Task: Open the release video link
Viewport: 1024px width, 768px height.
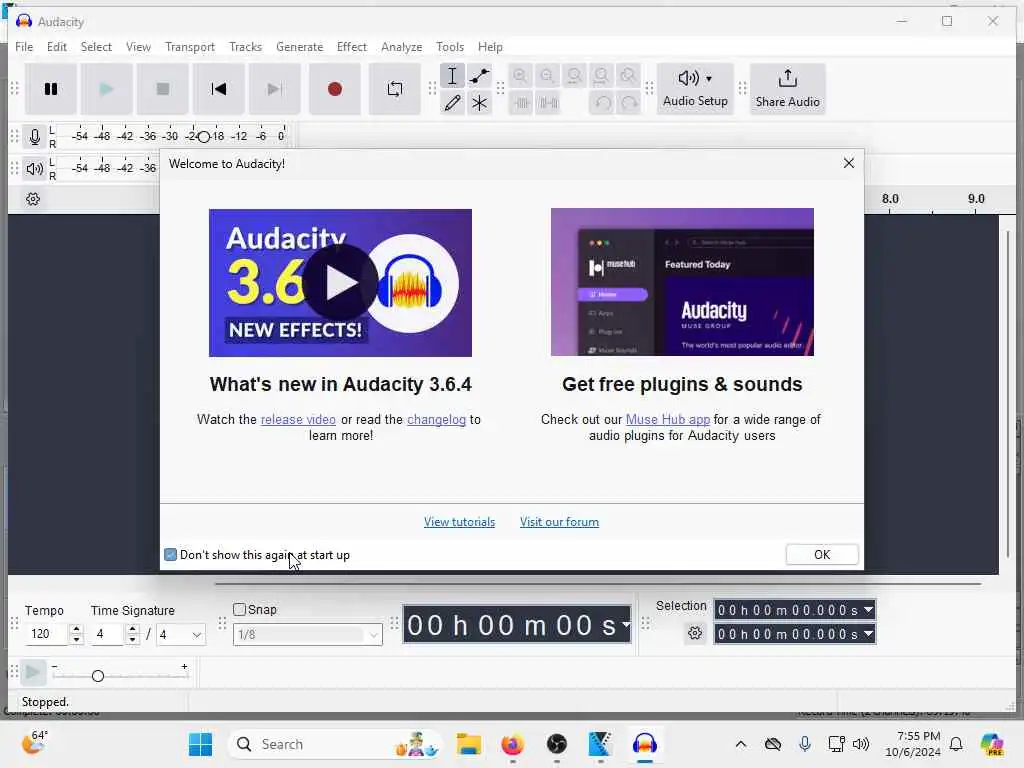Action: (298, 420)
